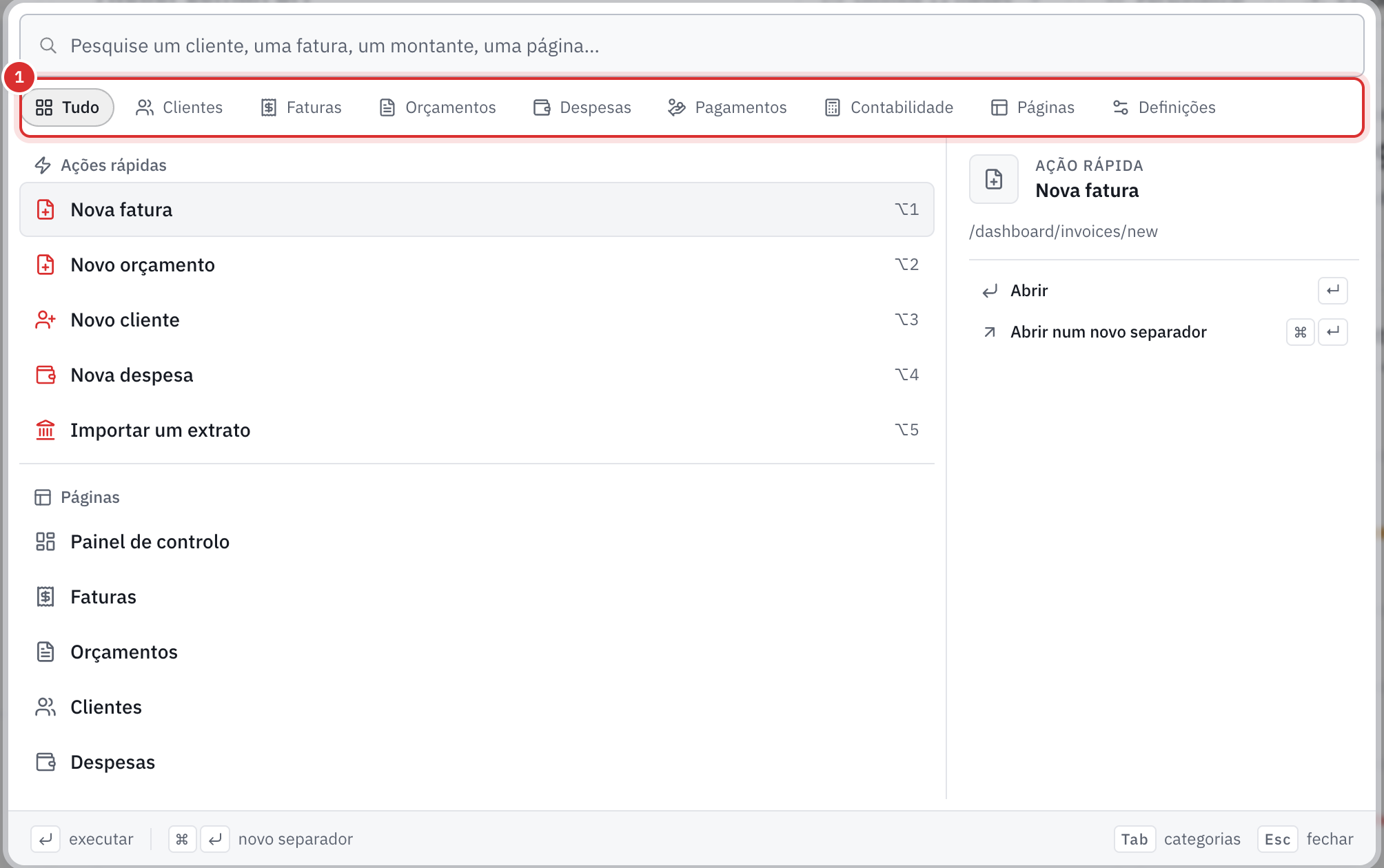Click the preview document icon beside Ação rápida

click(993, 179)
